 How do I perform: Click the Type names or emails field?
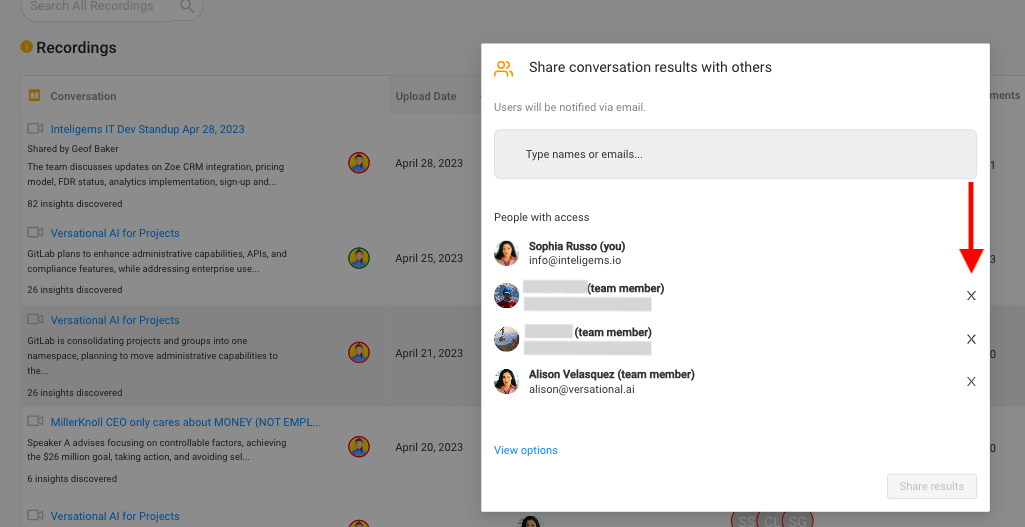[735, 154]
